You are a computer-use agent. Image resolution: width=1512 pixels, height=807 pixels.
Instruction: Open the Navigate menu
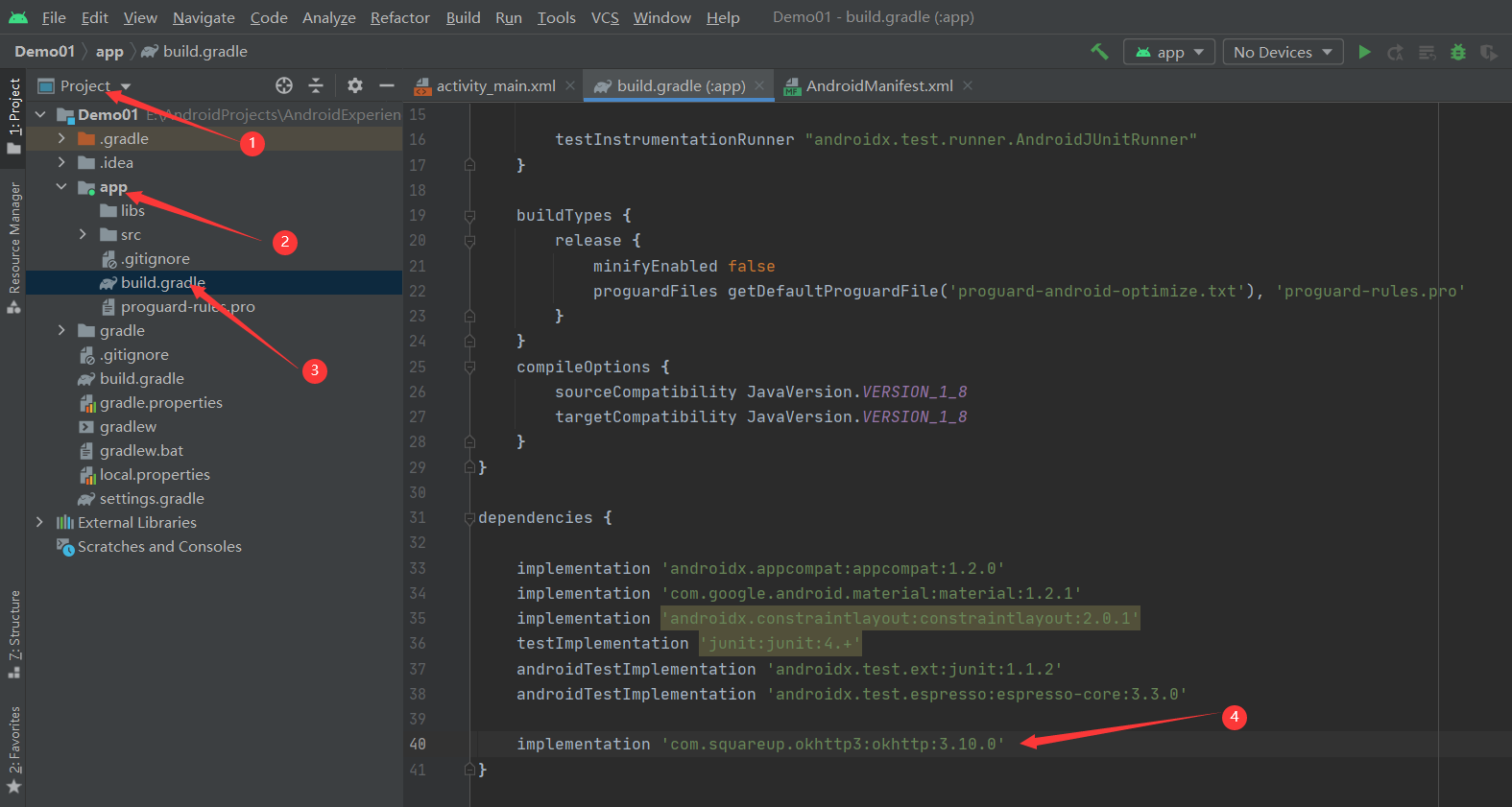click(x=204, y=17)
